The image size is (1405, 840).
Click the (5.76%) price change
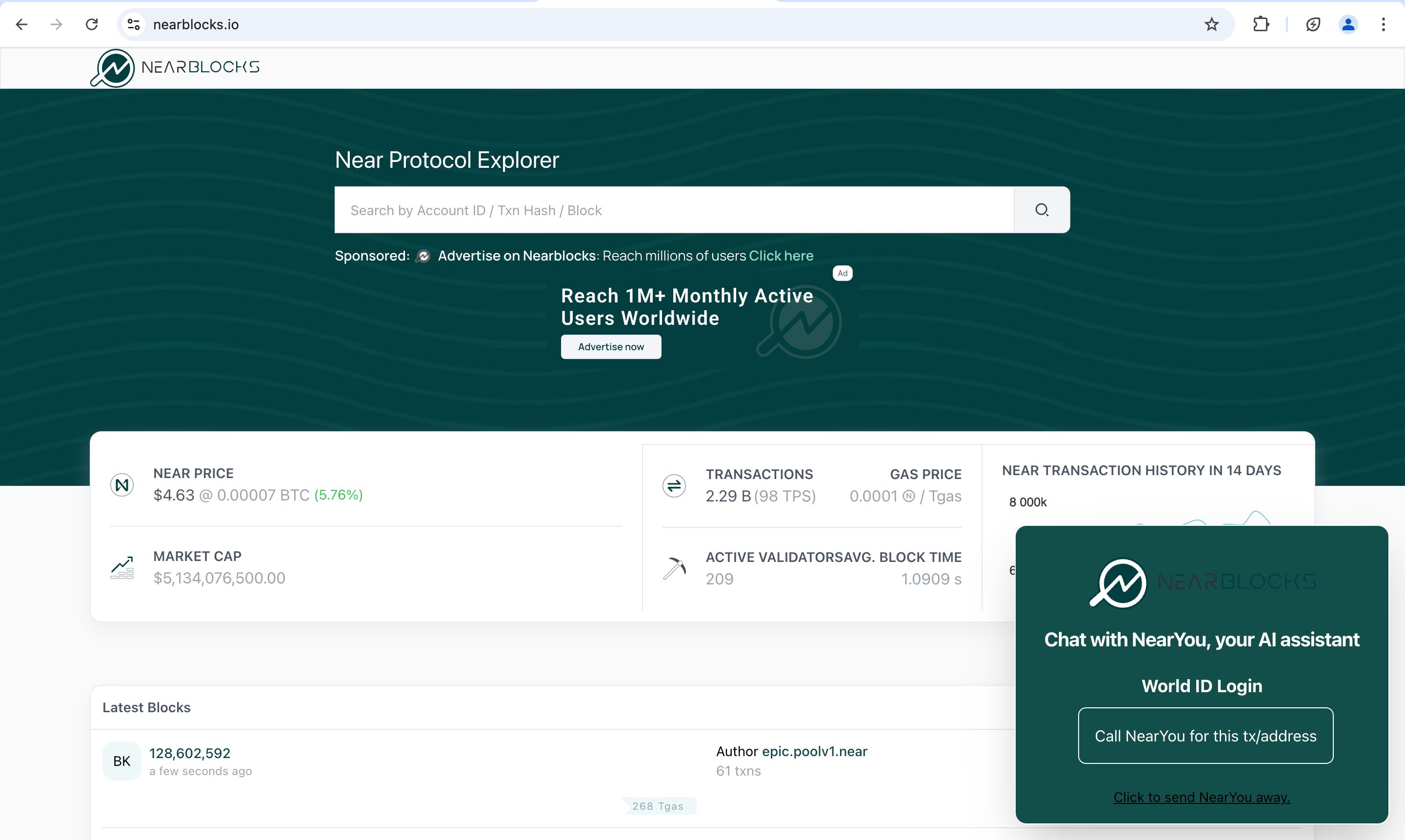tap(338, 495)
